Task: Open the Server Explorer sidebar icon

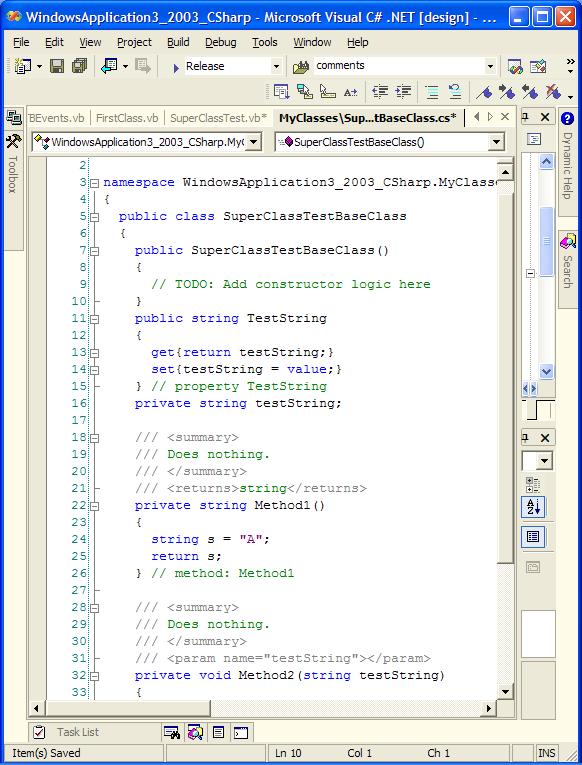Action: coord(14,117)
